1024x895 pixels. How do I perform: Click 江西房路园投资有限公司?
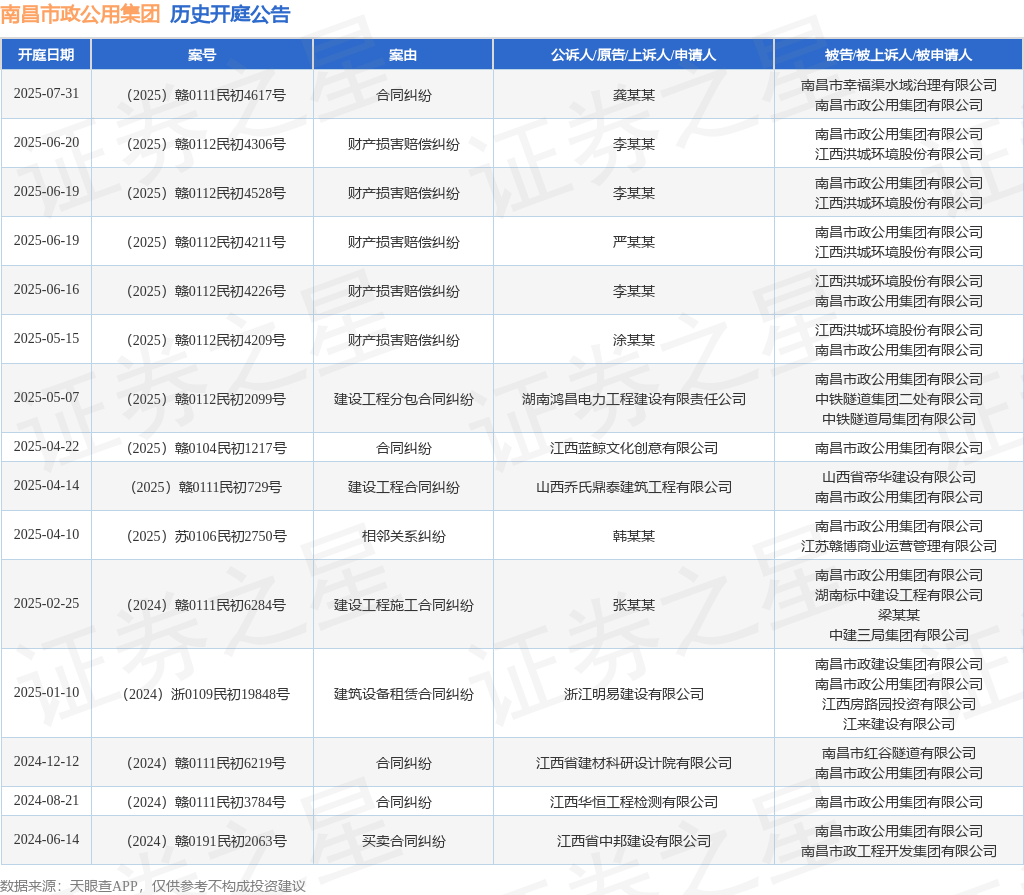(899, 704)
